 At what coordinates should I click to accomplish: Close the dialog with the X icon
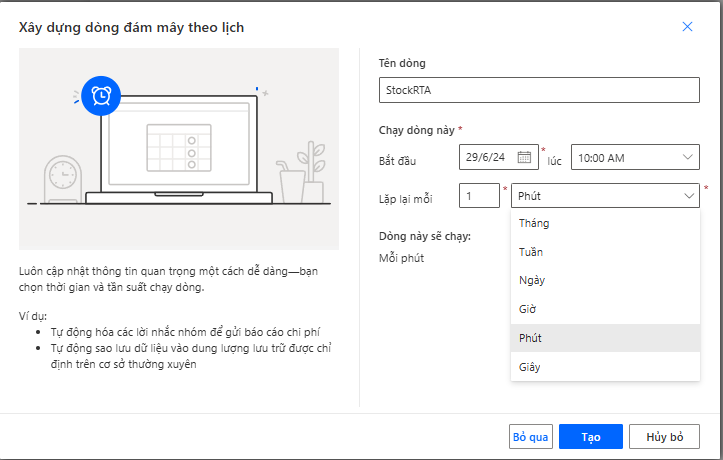(687, 27)
